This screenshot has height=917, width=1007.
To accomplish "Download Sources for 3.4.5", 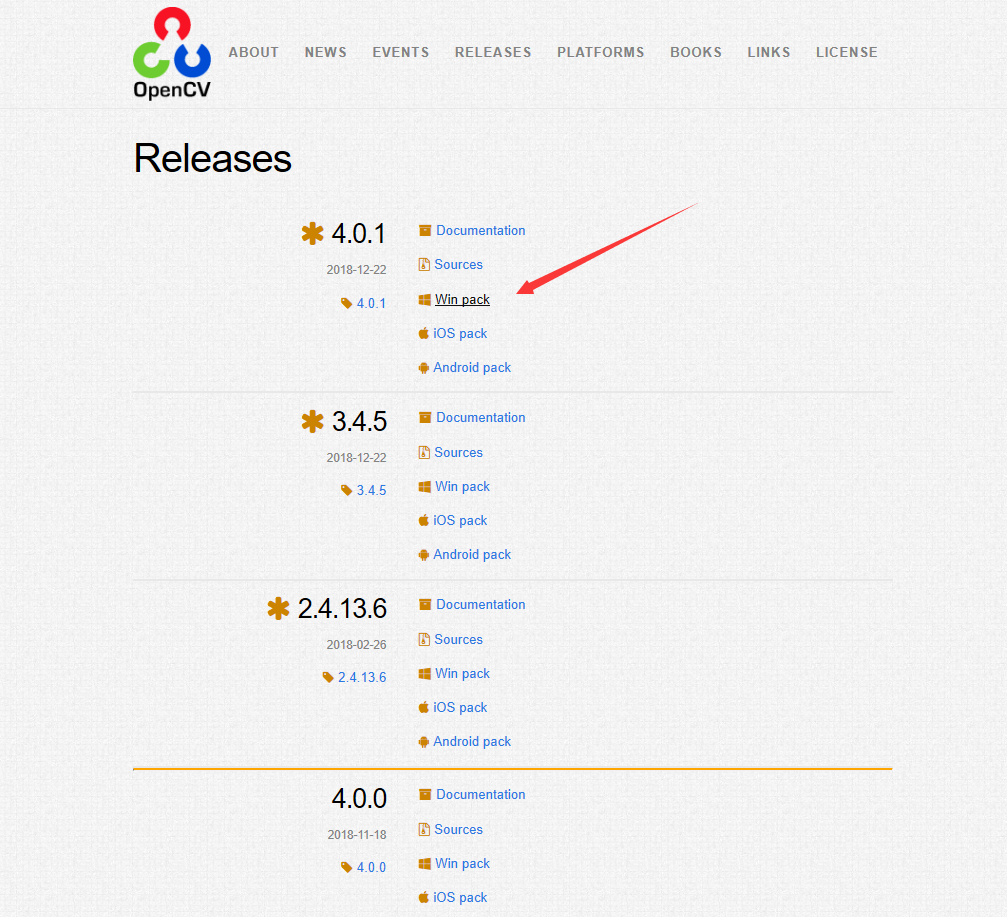I will [458, 452].
